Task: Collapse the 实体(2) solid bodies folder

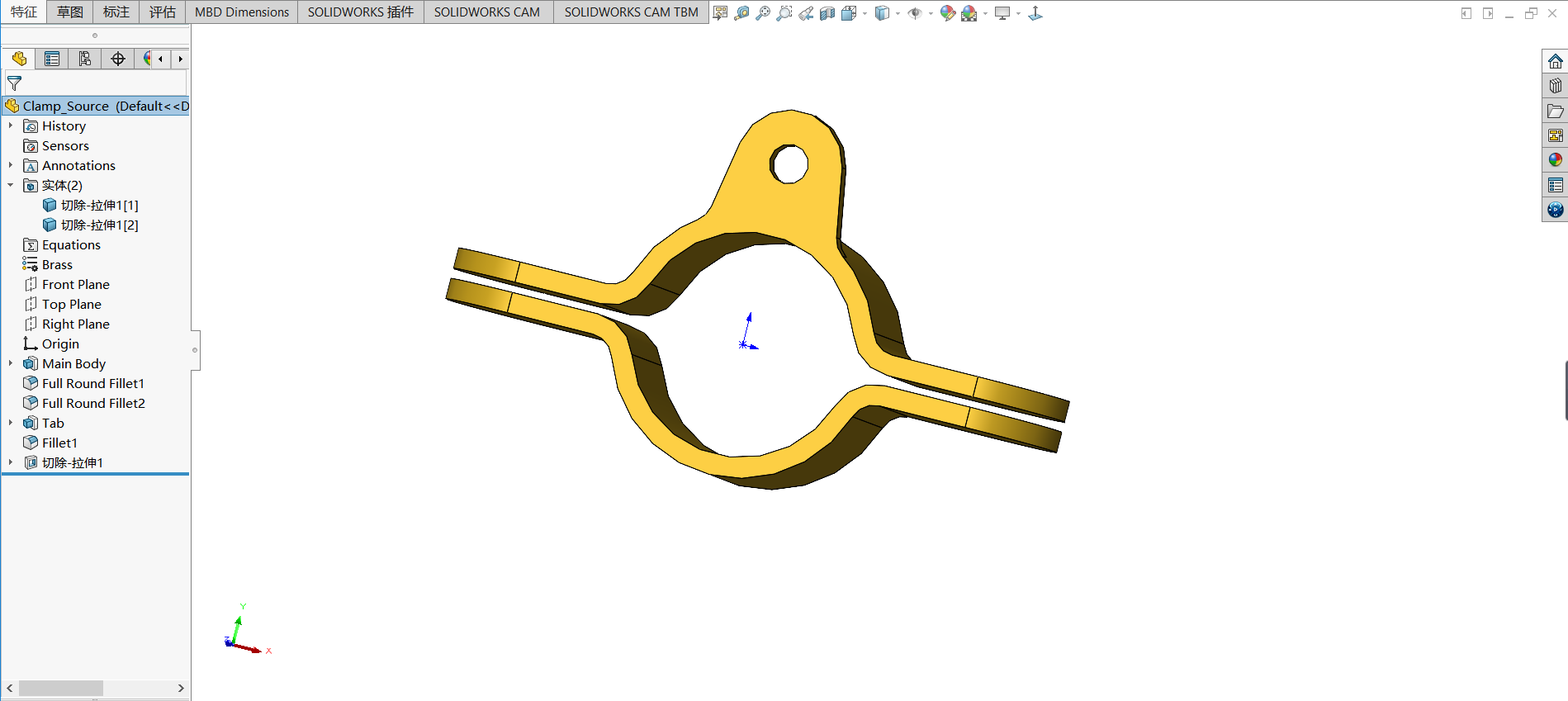Action: pyautogui.click(x=11, y=186)
